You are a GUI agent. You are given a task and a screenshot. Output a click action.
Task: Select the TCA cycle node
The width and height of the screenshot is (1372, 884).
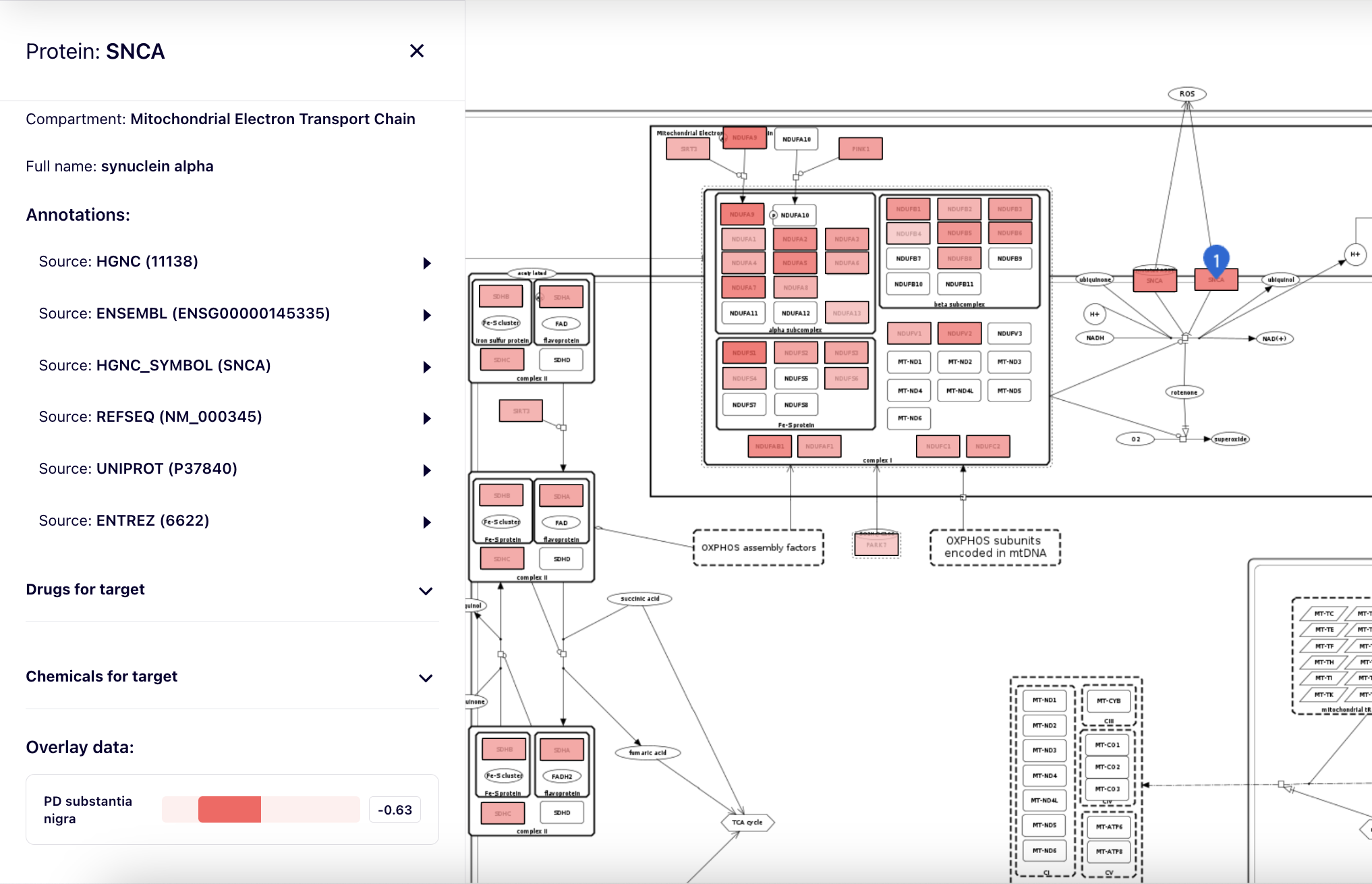point(747,822)
